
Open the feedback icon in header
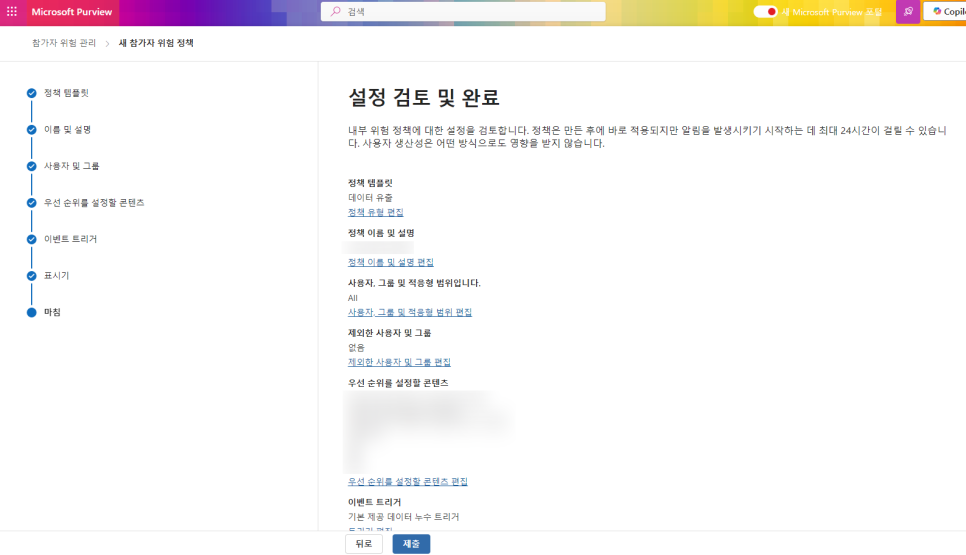(x=907, y=12)
